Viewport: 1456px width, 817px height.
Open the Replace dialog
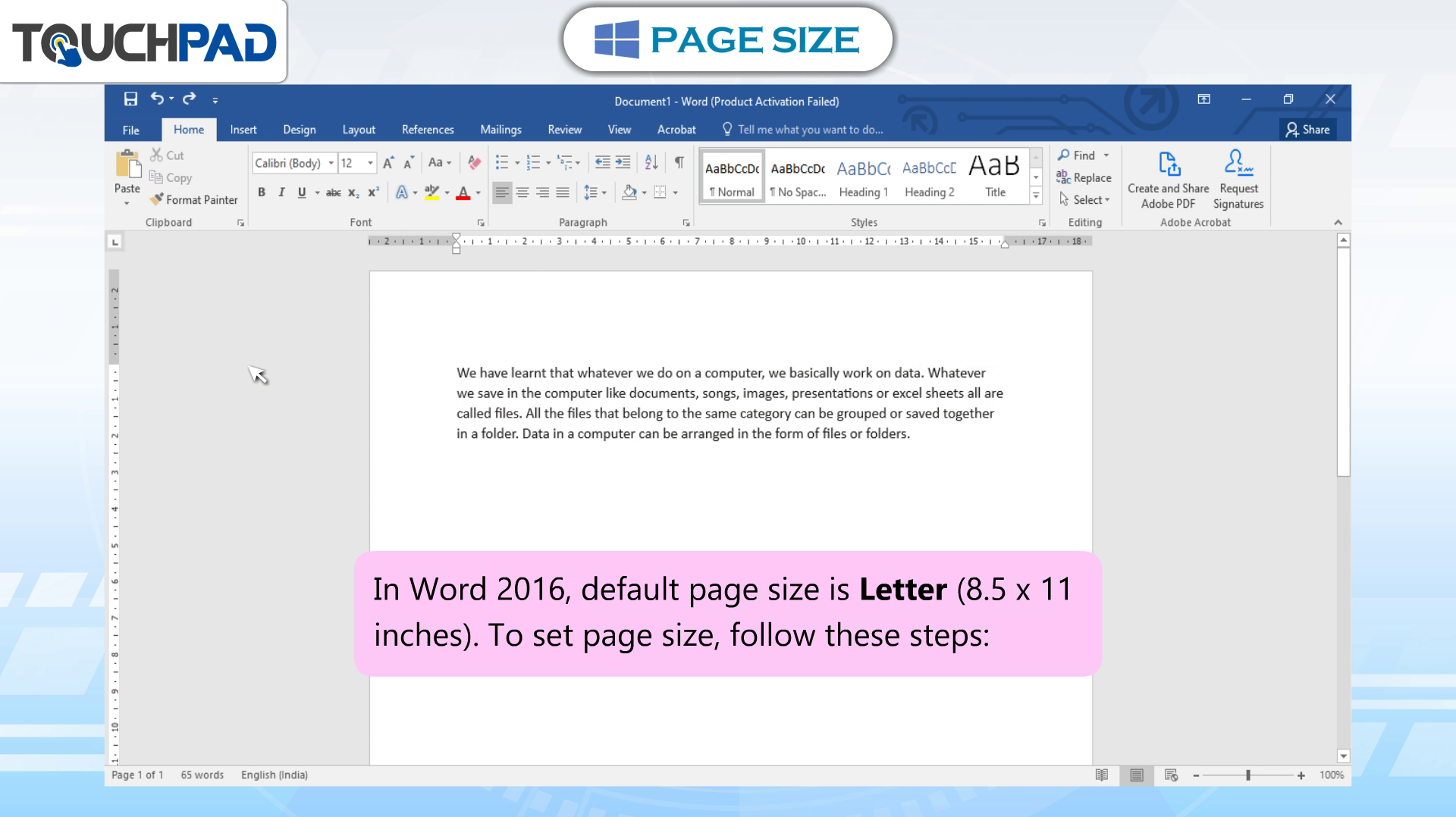(x=1084, y=177)
